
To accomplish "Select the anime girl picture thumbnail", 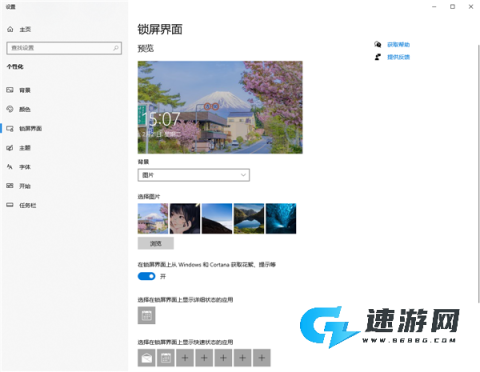I will (185, 219).
